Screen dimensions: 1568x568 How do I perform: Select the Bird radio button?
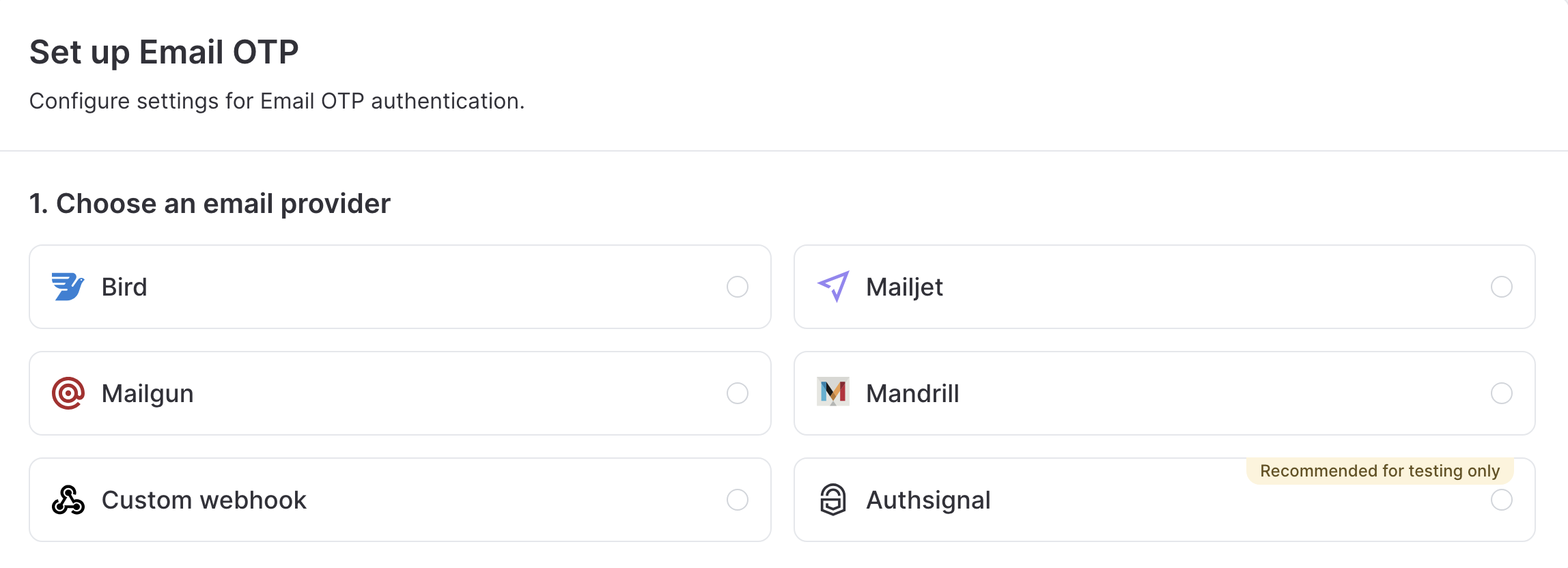738,287
